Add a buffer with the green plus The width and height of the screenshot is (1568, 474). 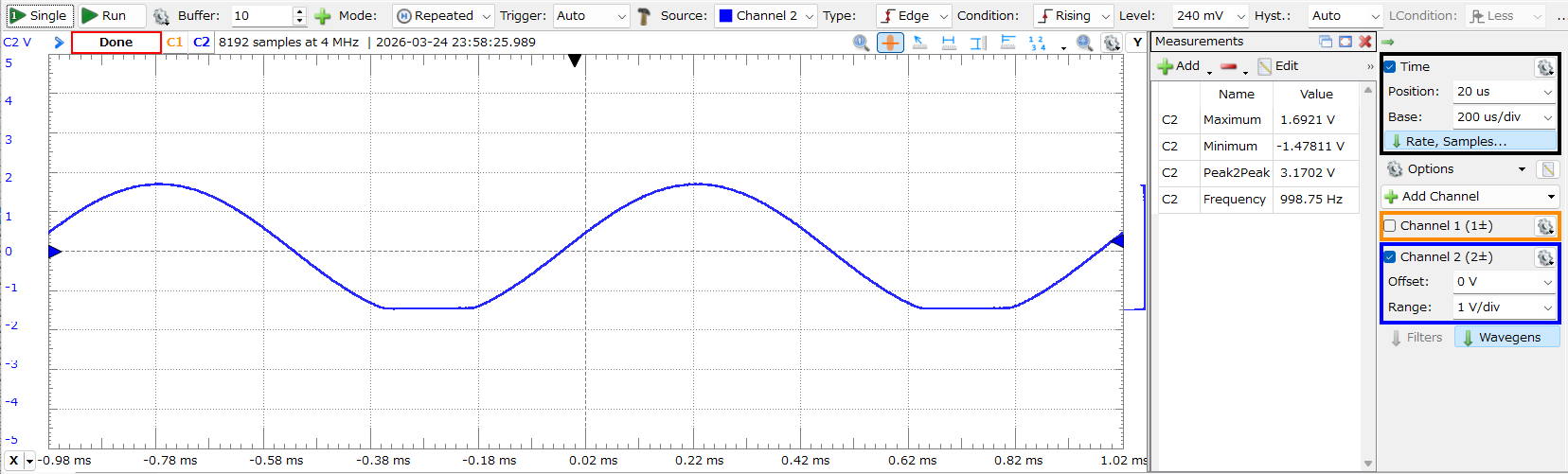(323, 16)
